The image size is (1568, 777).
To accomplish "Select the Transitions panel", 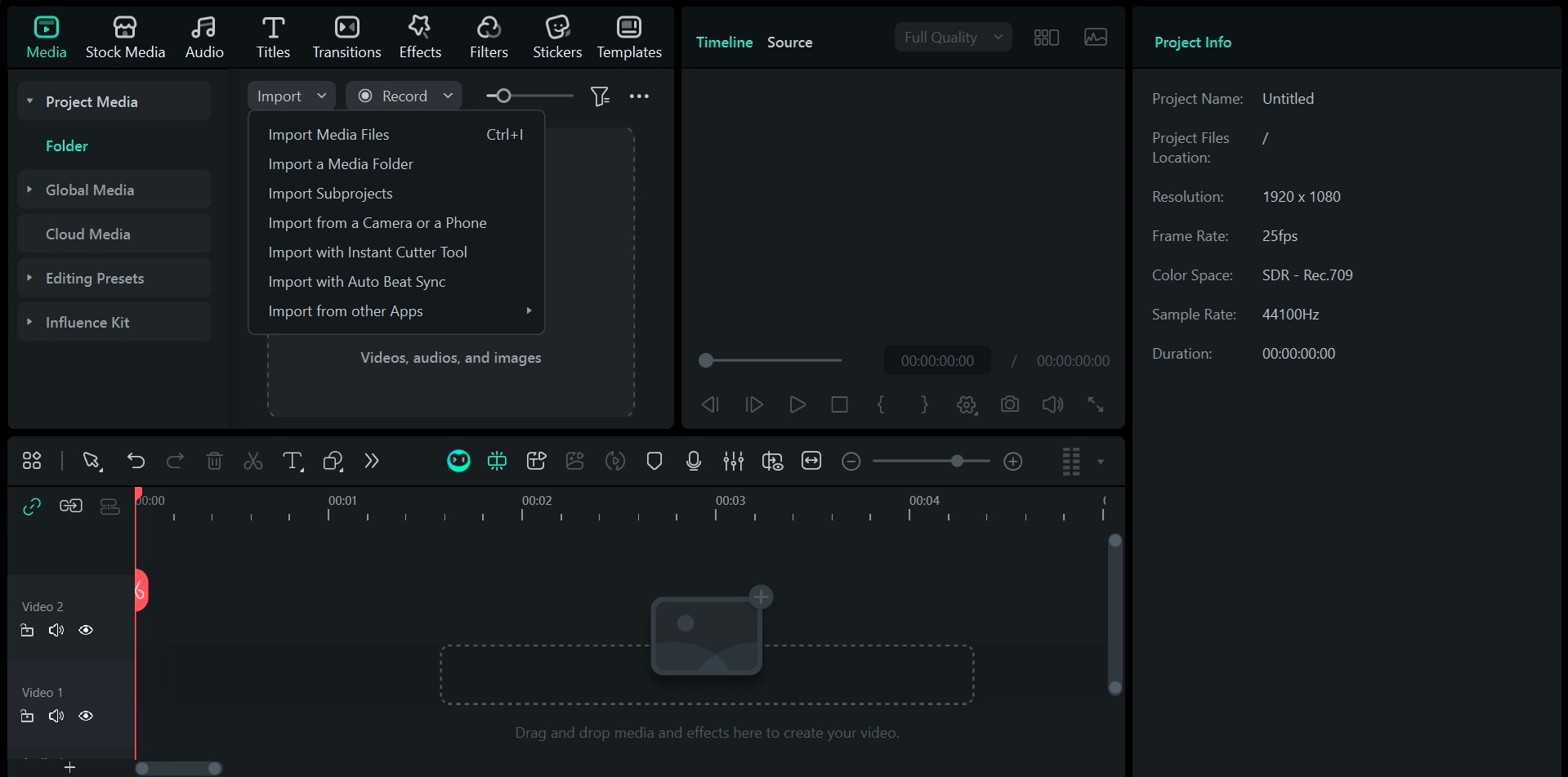I will (x=346, y=36).
